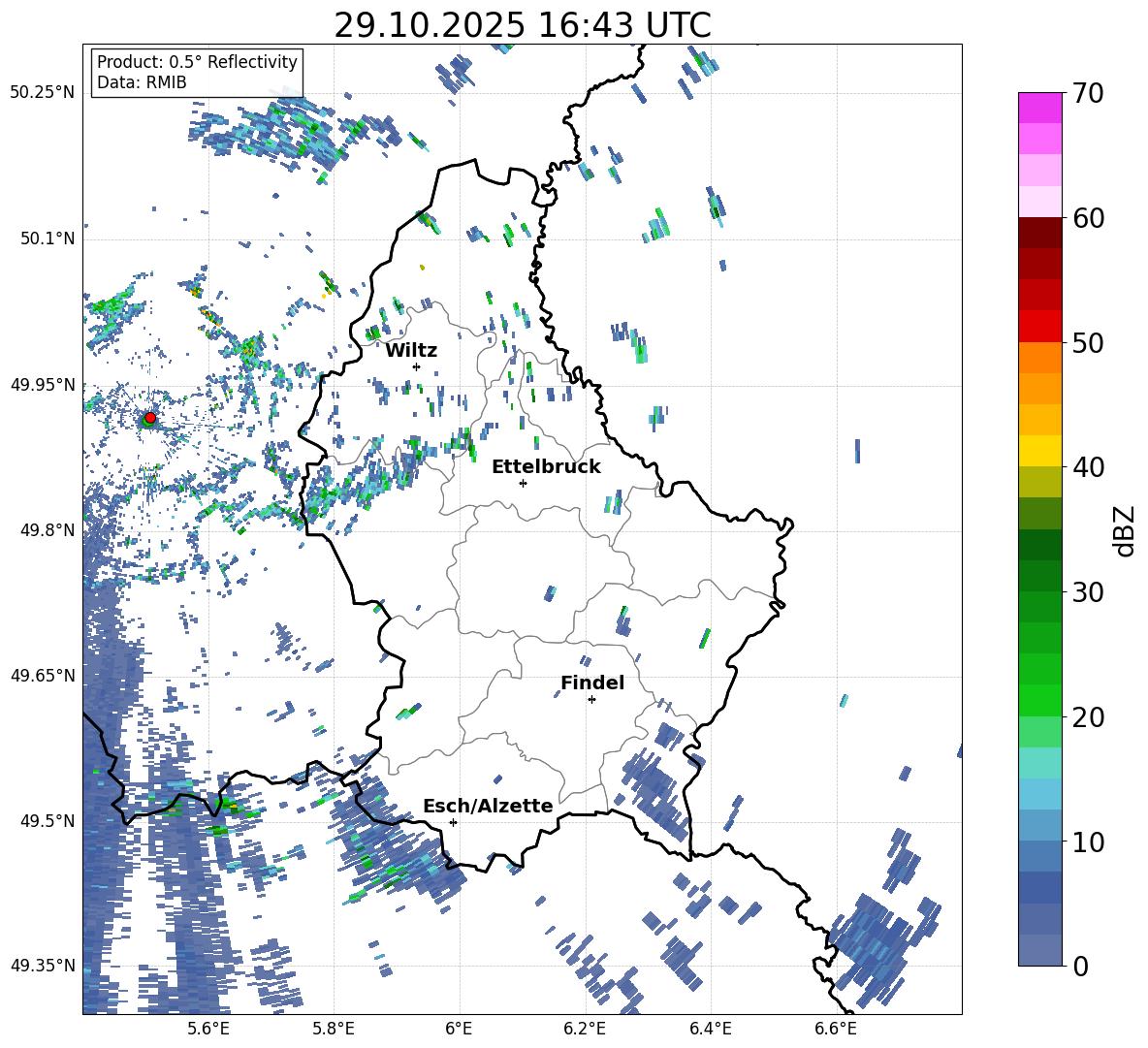The width and height of the screenshot is (1148, 1048).
Task: Click the 6.6°E longitude tick label
Action: click(x=836, y=1028)
